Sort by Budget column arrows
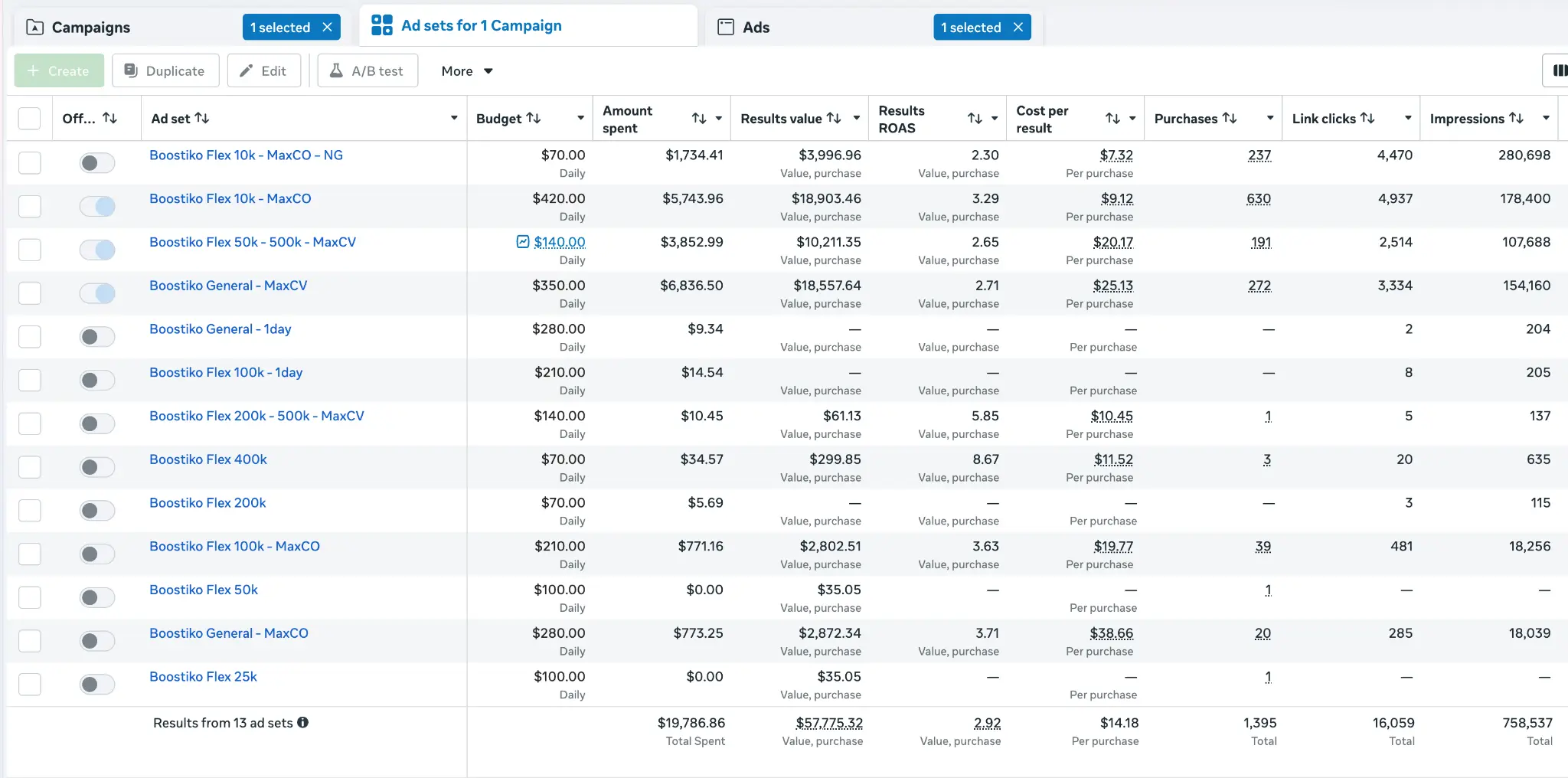Viewport: 1568px width, 778px height. coord(534,118)
